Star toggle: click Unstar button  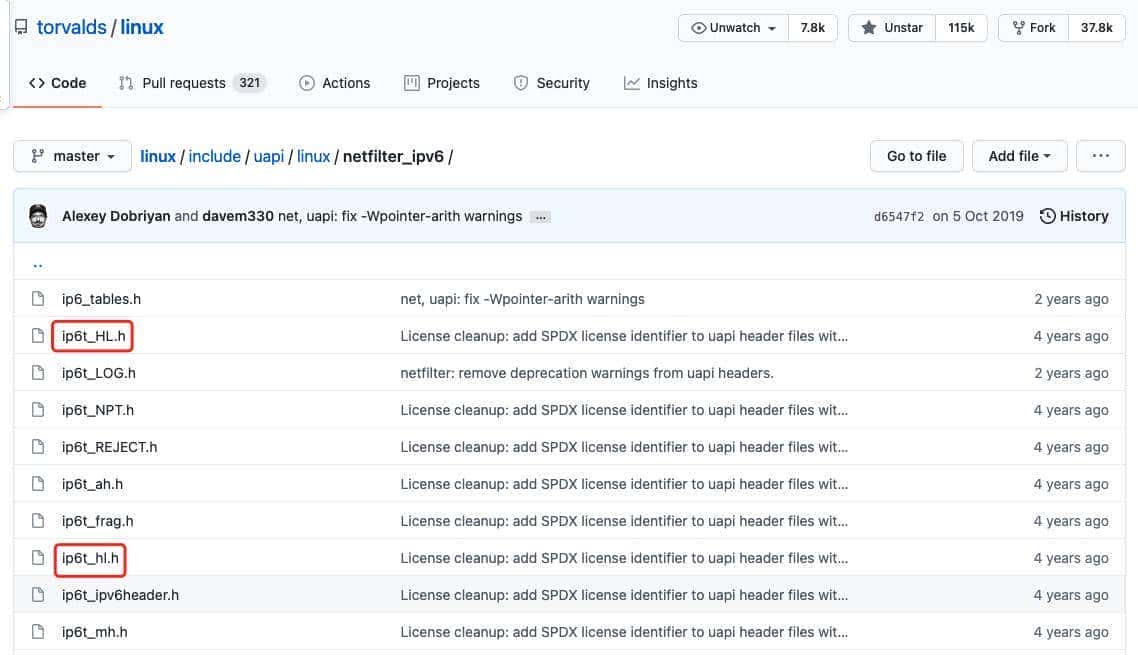click(x=892, y=28)
